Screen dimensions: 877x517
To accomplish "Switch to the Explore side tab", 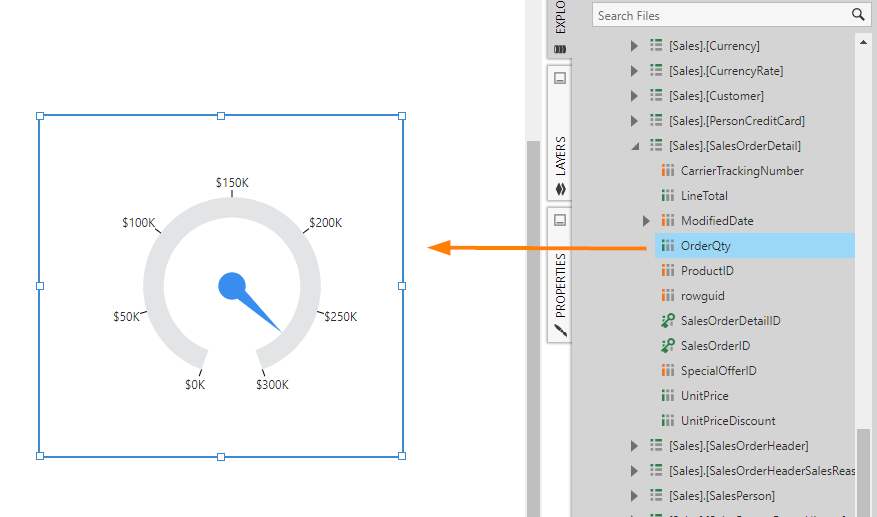I will click(x=560, y=25).
